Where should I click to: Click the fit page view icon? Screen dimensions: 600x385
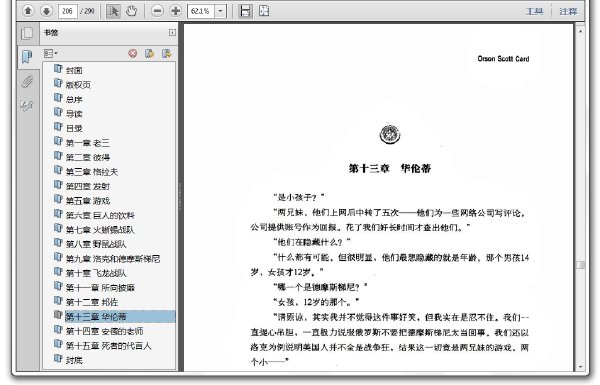tap(264, 11)
